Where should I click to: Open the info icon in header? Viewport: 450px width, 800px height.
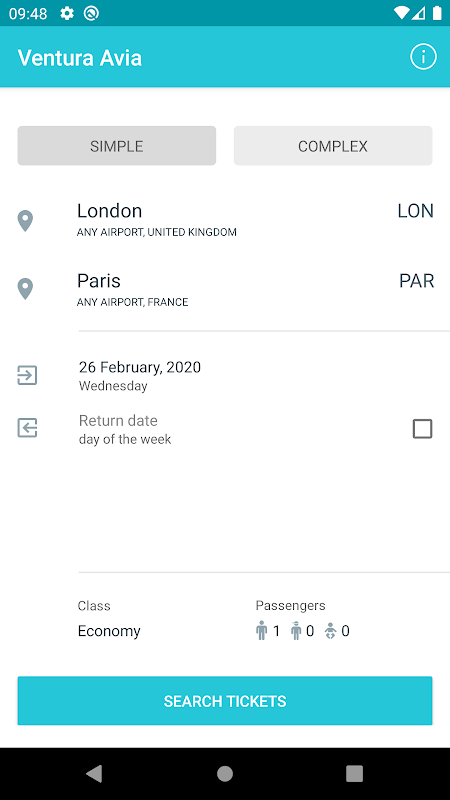423,57
